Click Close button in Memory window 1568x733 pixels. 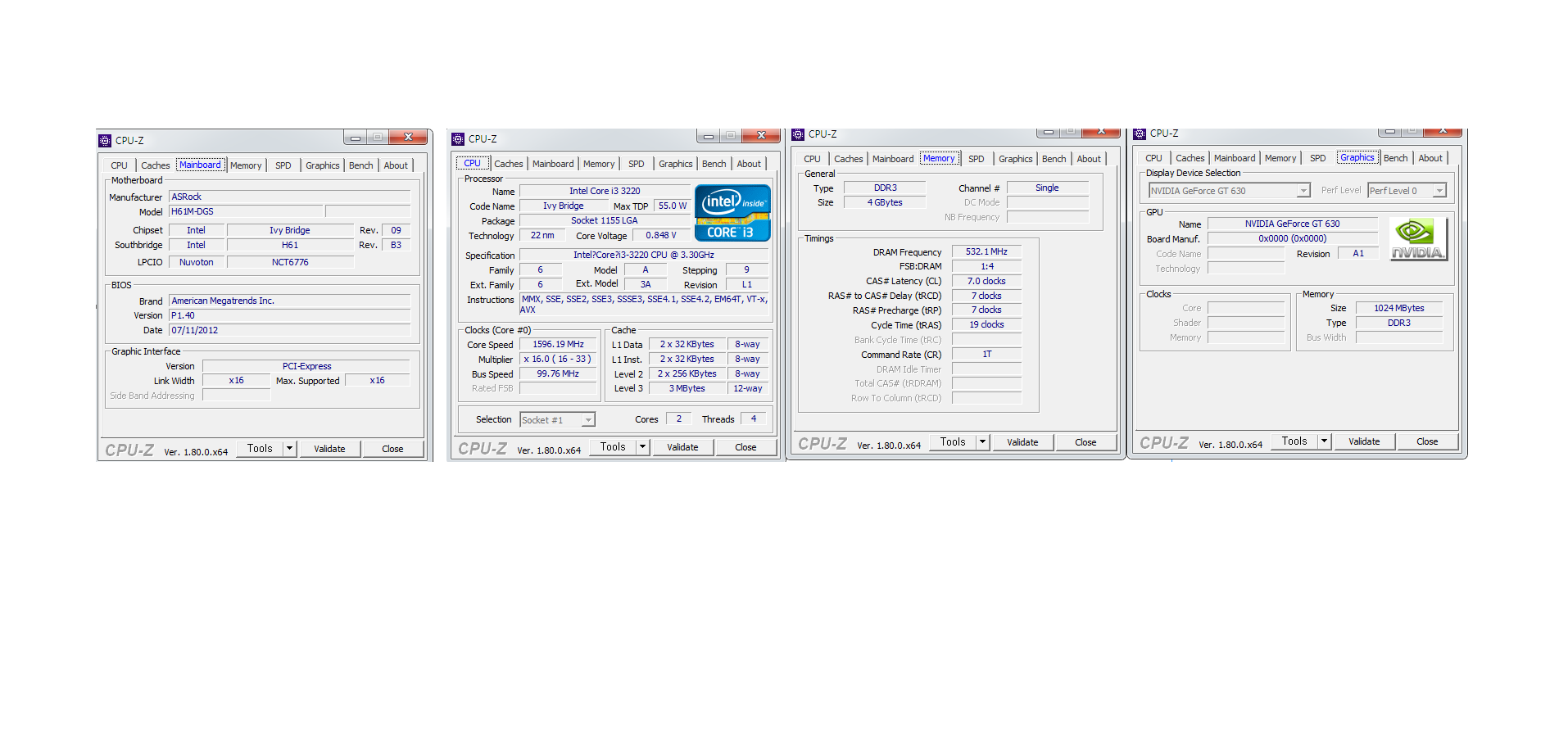coord(1085,442)
